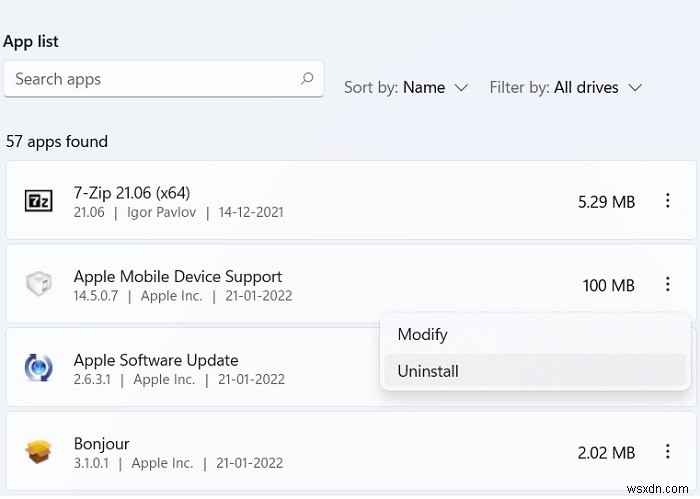Click in the Search apps field
Screen dimensions: 700x499
[x=150, y=79]
